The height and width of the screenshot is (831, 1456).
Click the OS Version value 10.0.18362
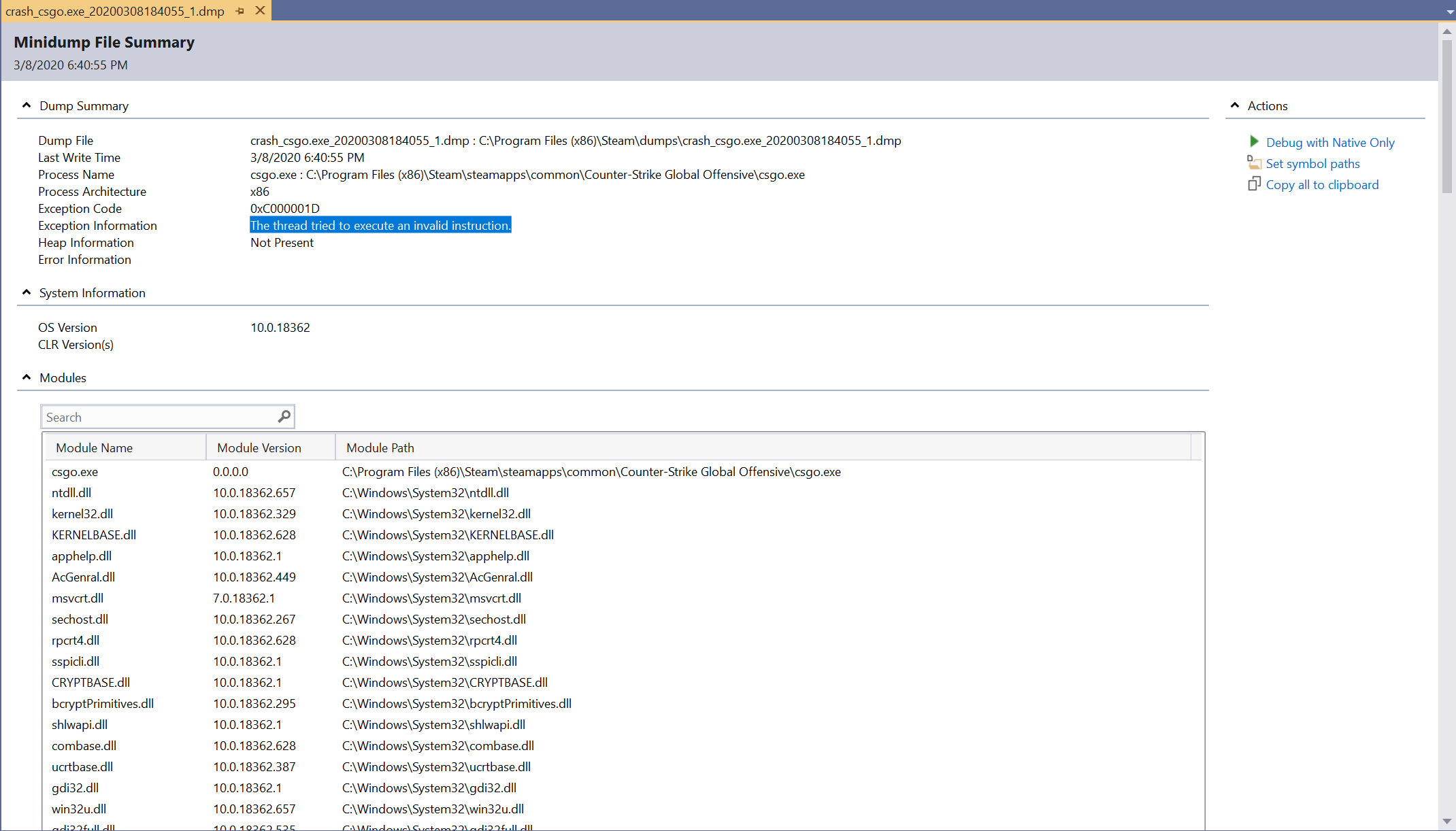click(280, 327)
